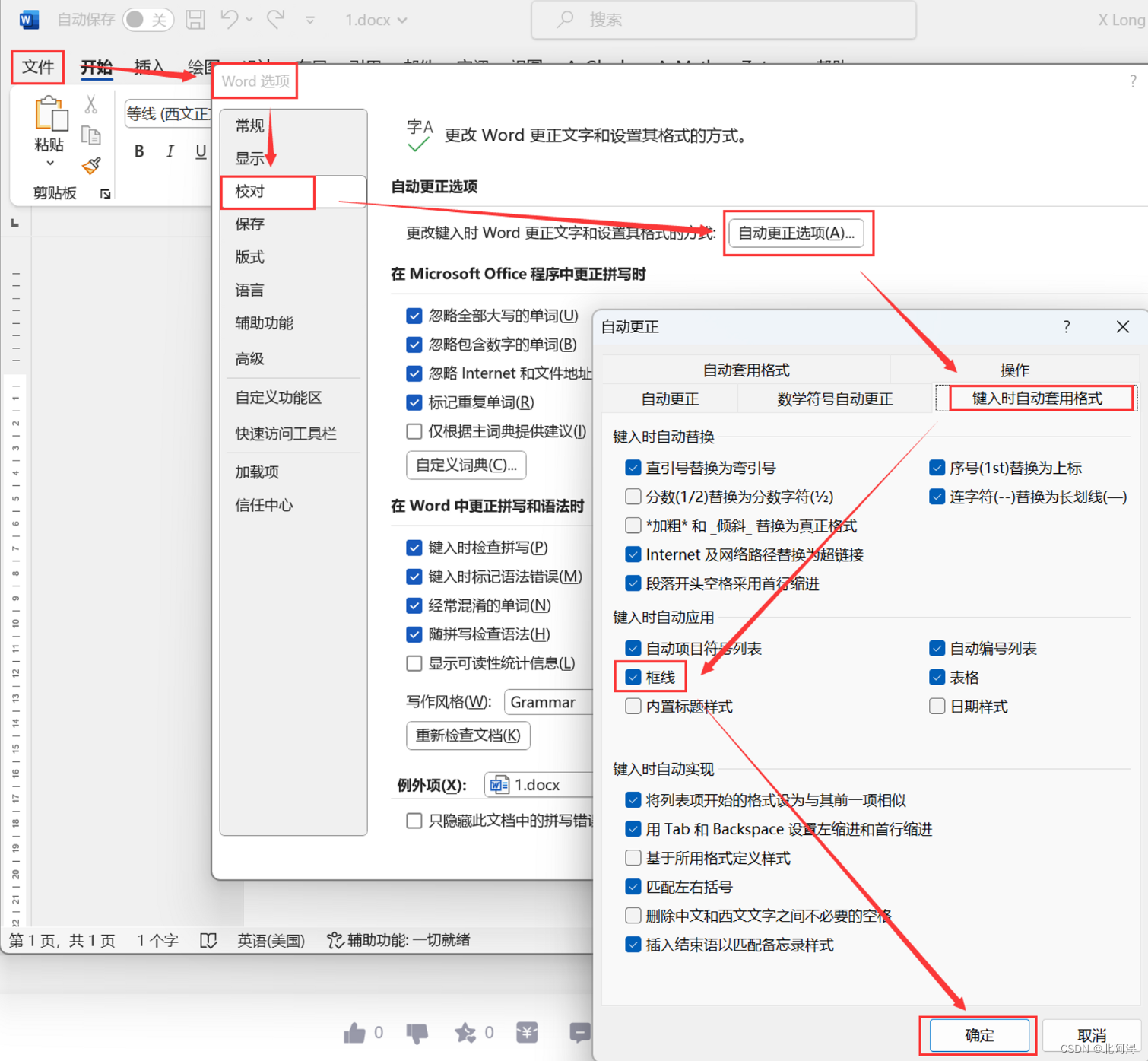The height and width of the screenshot is (1061, 1148).
Task: Click the star favorite icon
Action: [465, 1033]
